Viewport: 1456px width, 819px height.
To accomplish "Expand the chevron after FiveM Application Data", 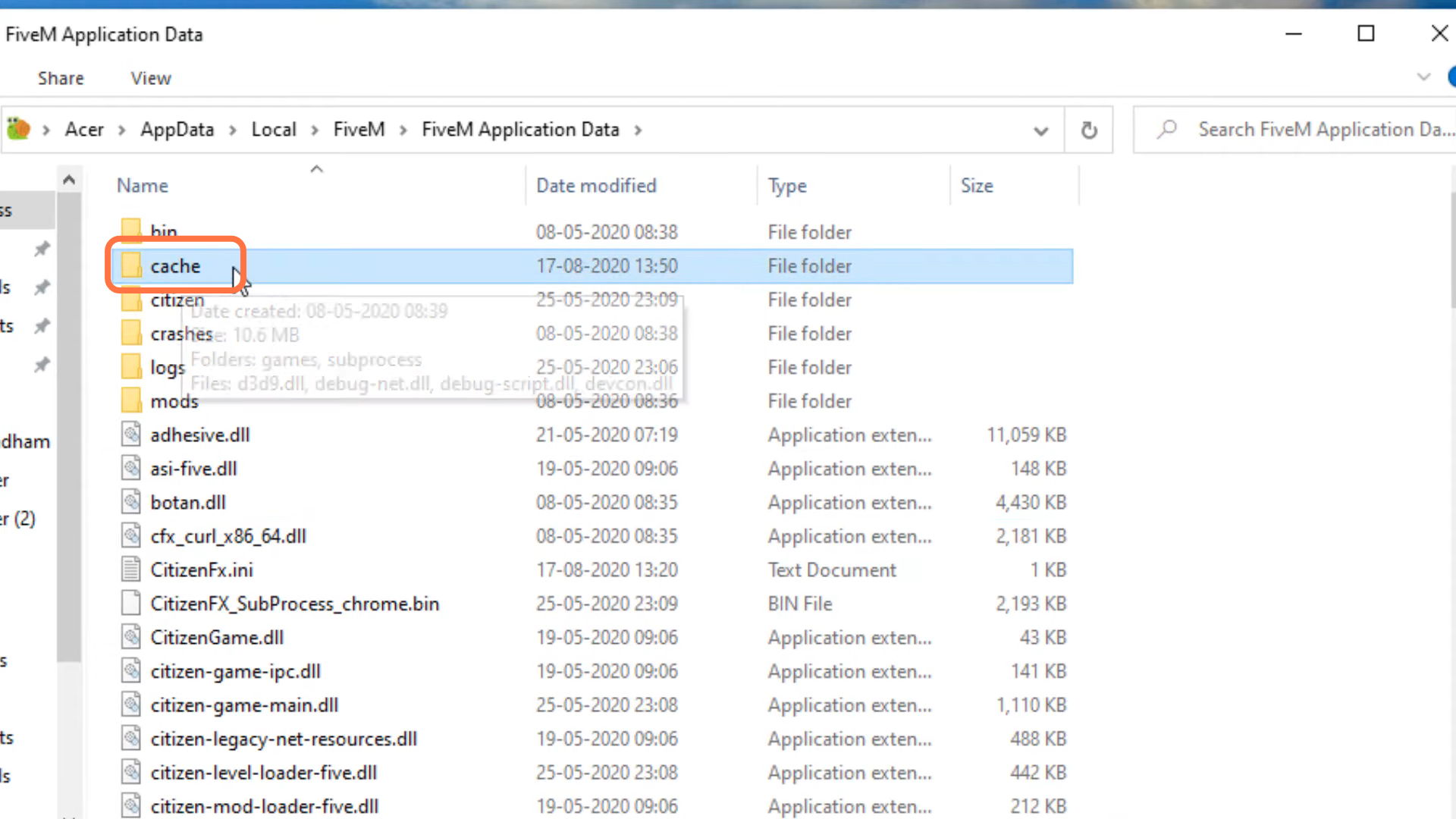I will pyautogui.click(x=638, y=130).
